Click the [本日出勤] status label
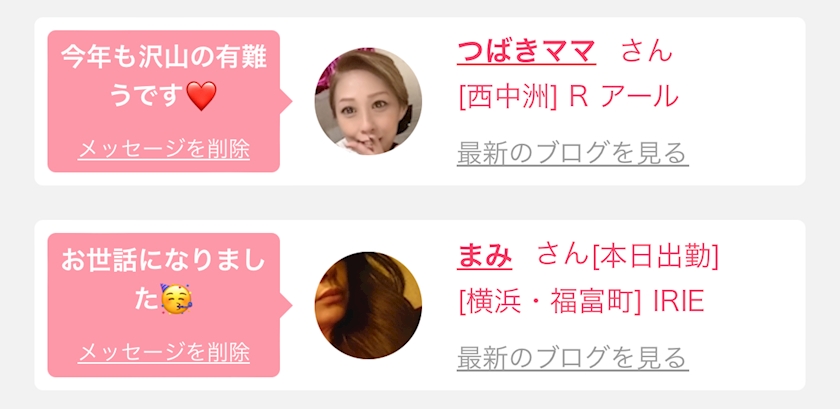This screenshot has width=840, height=409. click(655, 256)
